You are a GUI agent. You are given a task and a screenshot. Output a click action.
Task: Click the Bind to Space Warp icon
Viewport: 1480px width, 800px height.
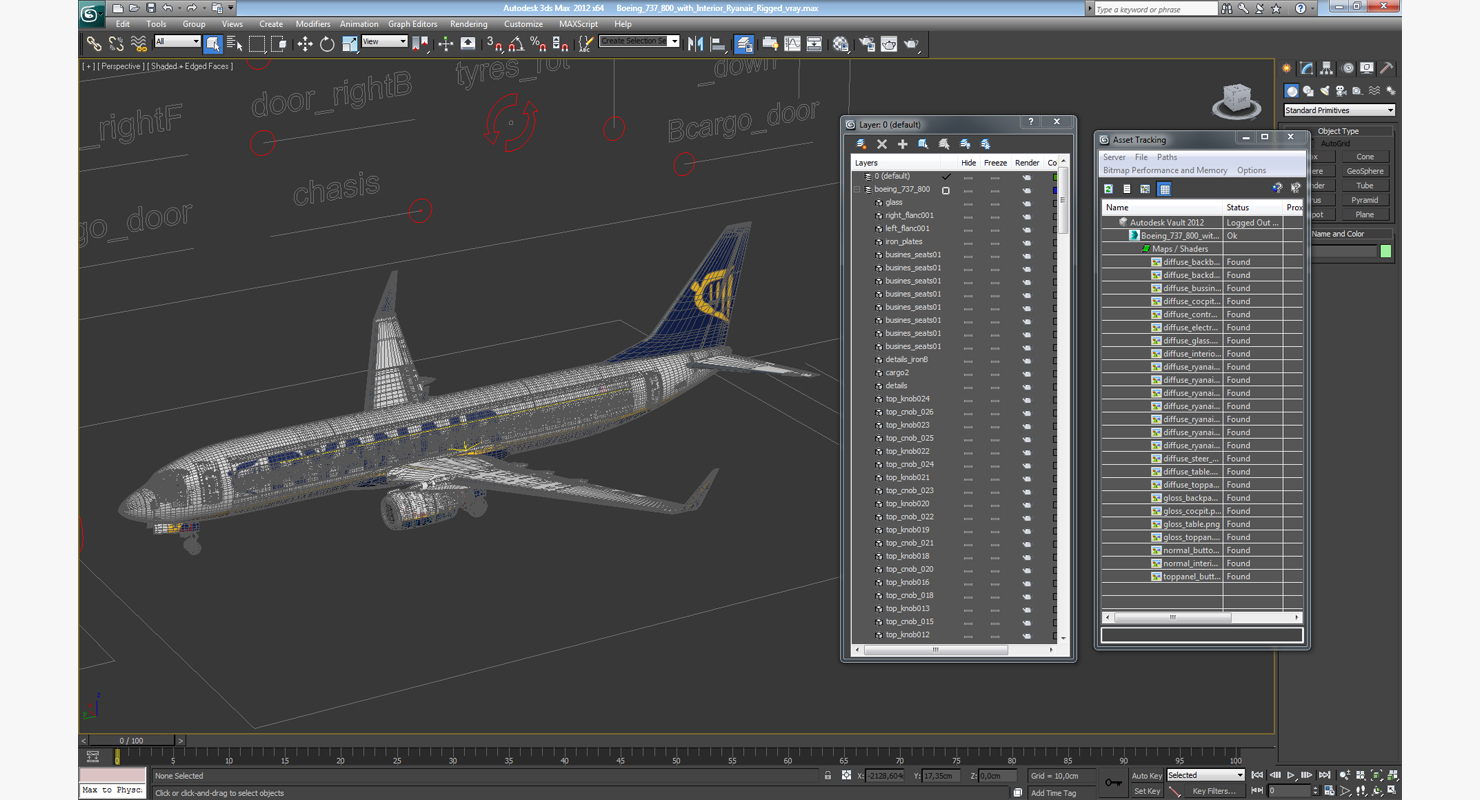pos(139,43)
